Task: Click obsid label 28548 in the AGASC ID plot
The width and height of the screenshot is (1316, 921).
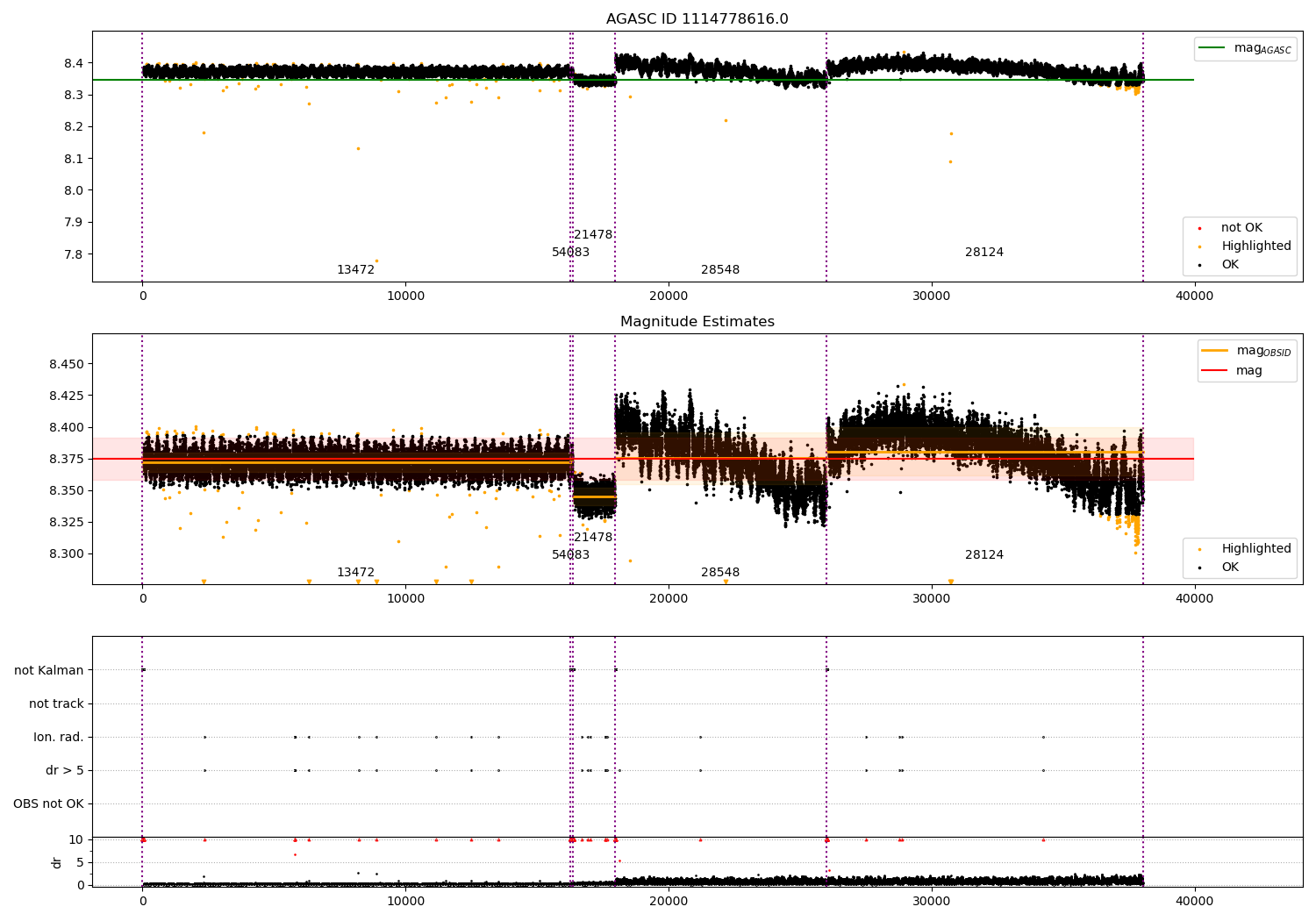Action: [719, 270]
